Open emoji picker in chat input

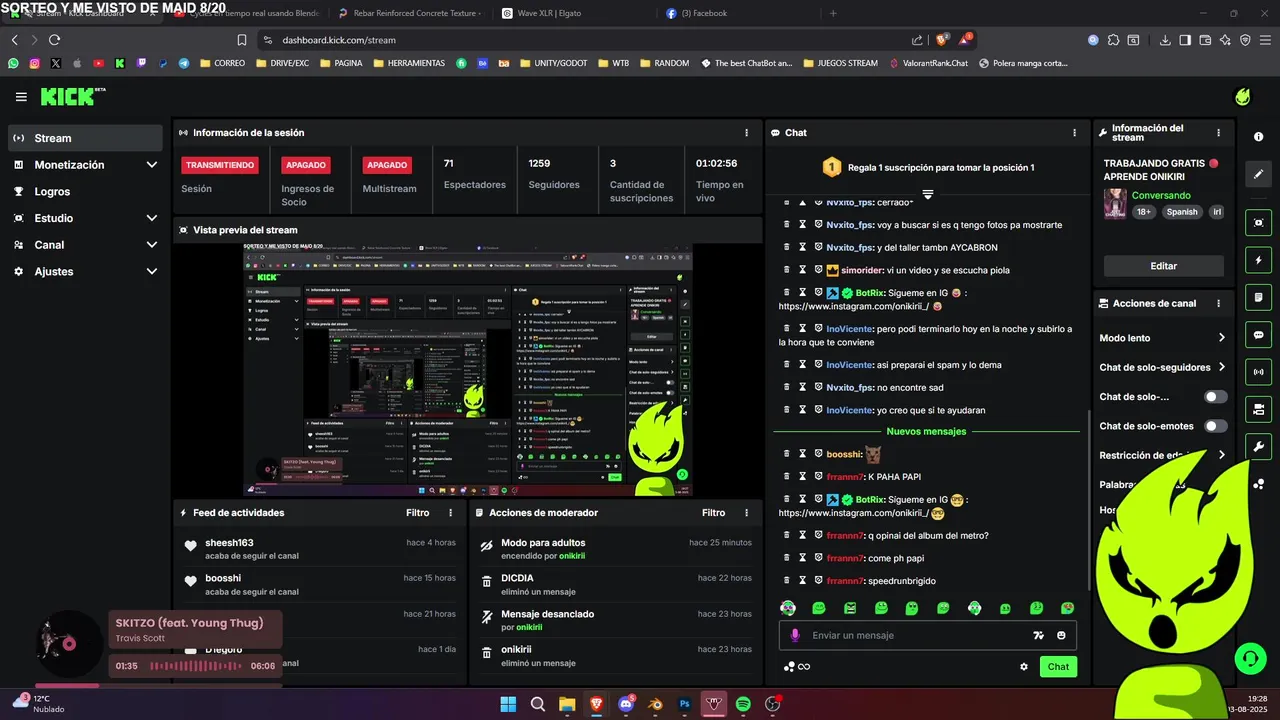coord(1061,635)
